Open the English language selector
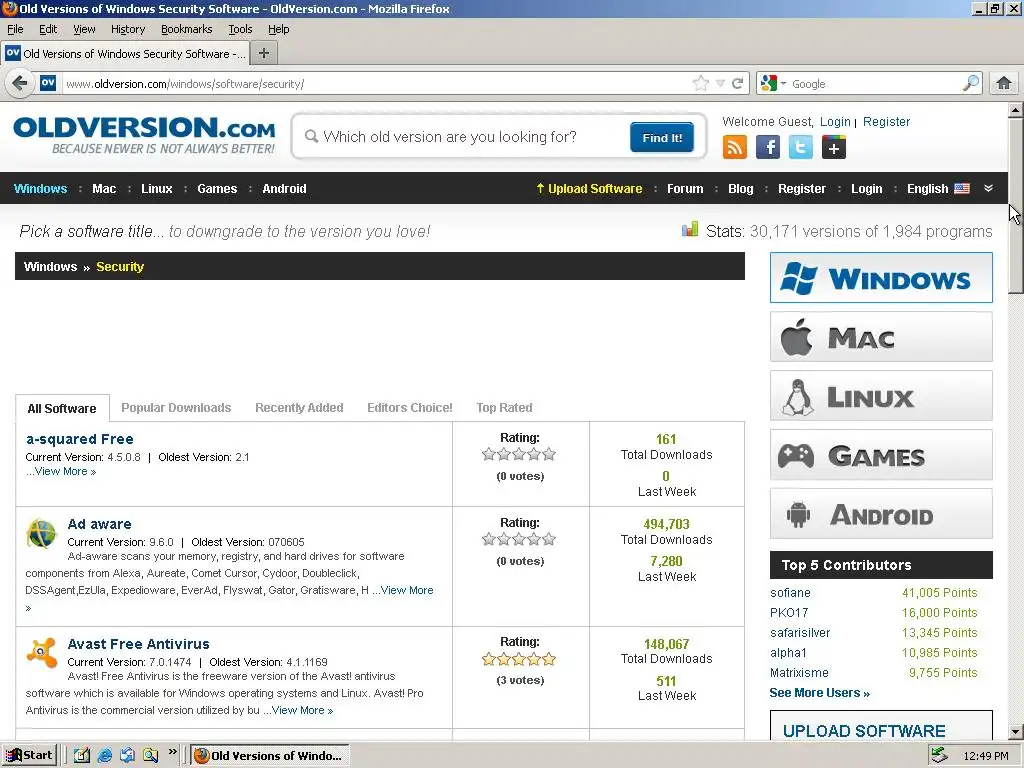The image size is (1024, 768). click(x=938, y=189)
